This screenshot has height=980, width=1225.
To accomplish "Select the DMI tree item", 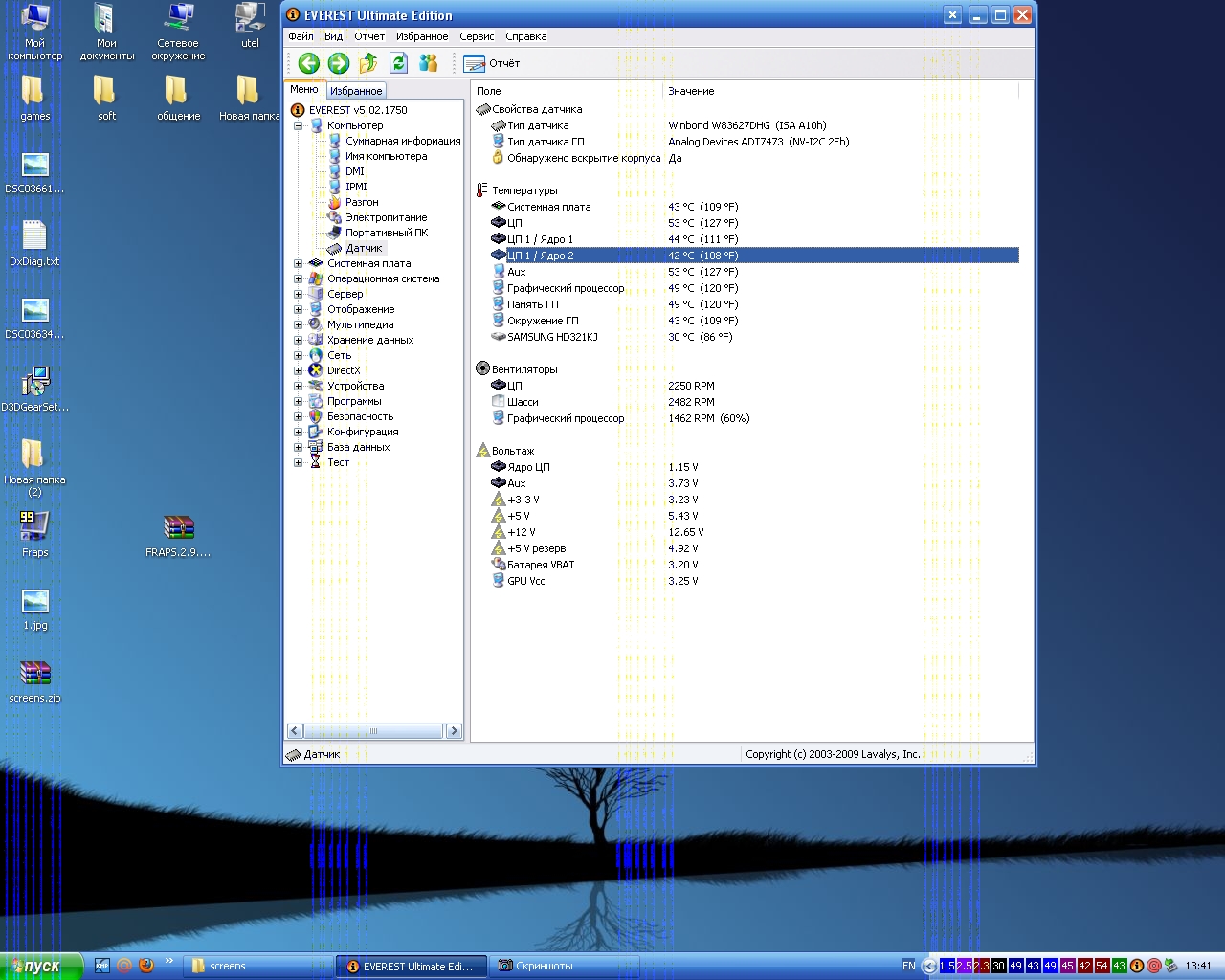I will [354, 171].
